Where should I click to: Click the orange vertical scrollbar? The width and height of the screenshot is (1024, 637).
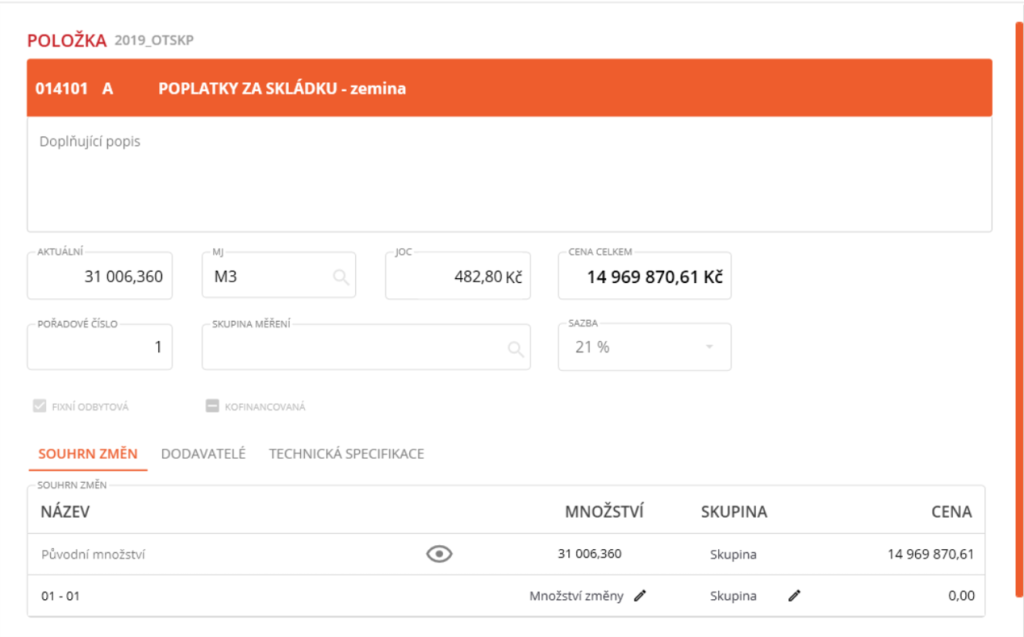[1018, 300]
